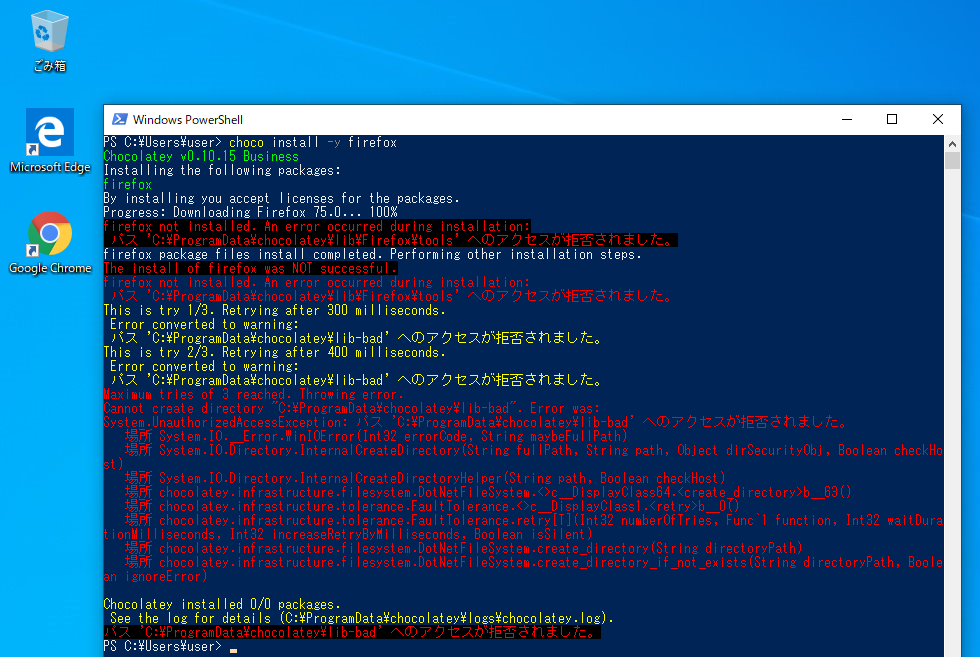The image size is (980, 657).
Task: Click the PowerShell scrollbar up arrow
Action: (x=952, y=144)
